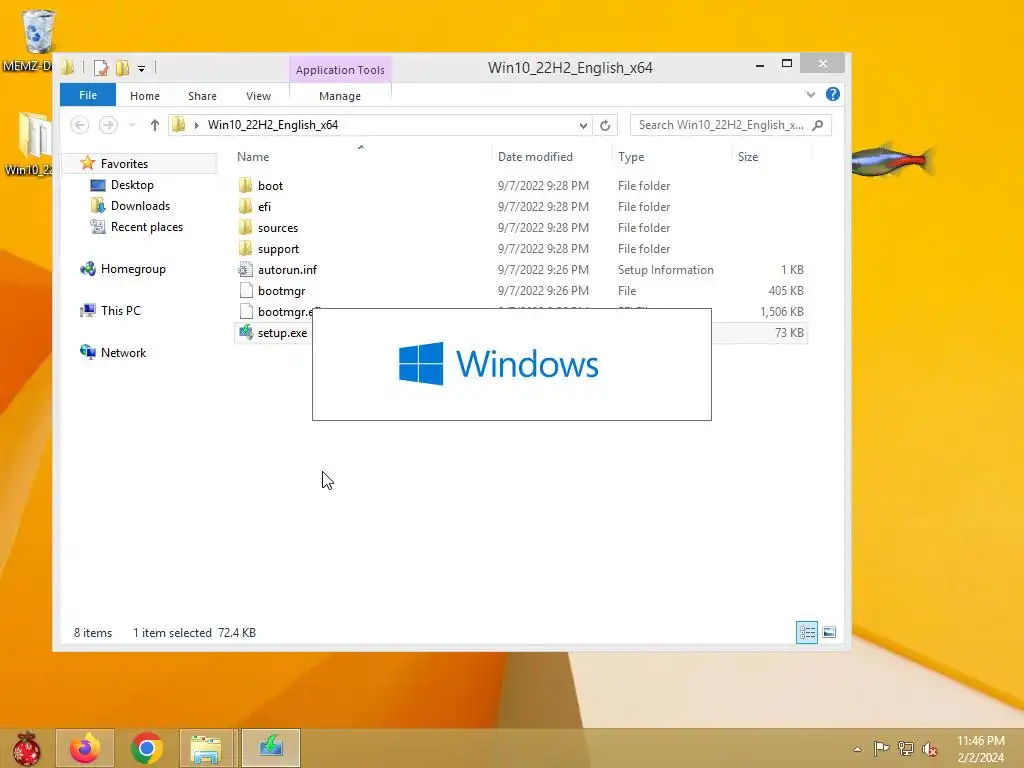Switch to Details view in status bar
This screenshot has width=1024, height=768.
click(807, 632)
